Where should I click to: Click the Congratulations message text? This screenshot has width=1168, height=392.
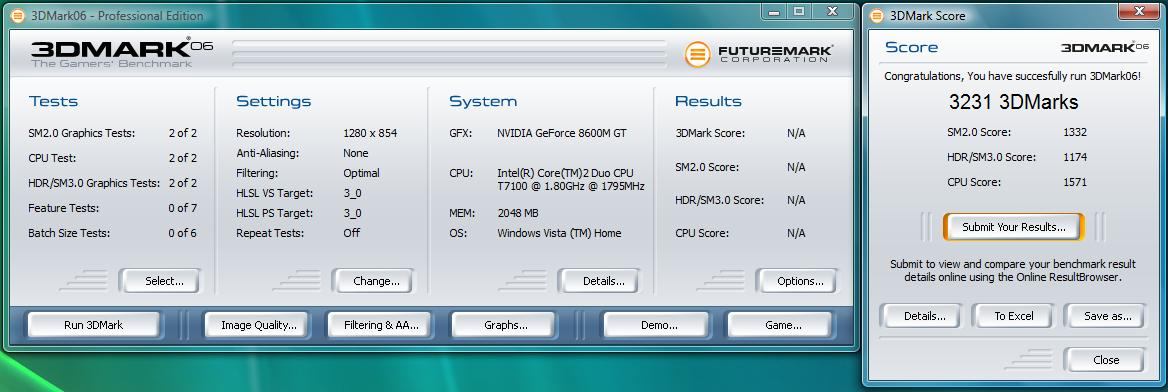click(x=1012, y=76)
